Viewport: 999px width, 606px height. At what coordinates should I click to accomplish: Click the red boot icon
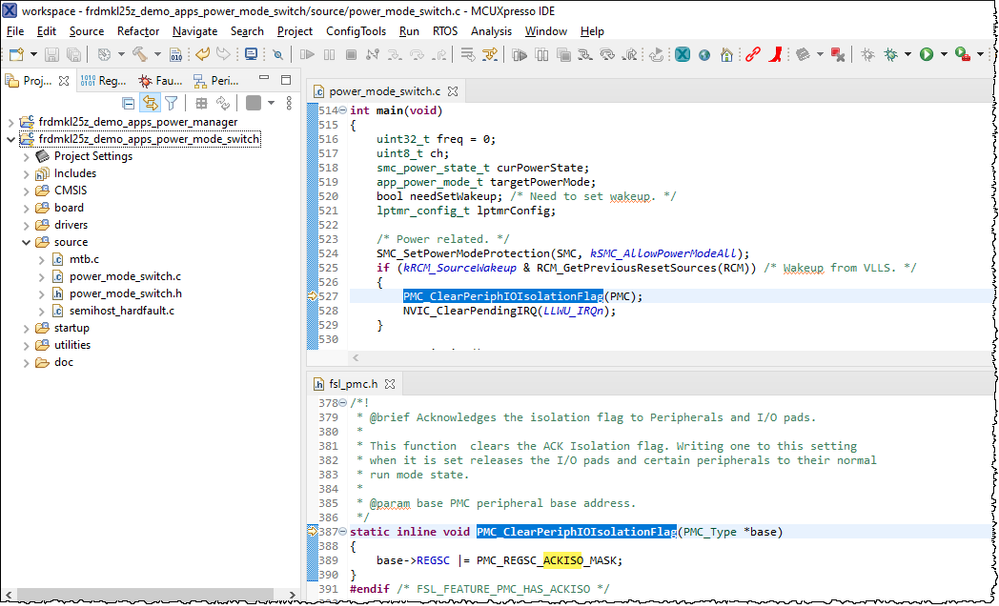tap(775, 55)
